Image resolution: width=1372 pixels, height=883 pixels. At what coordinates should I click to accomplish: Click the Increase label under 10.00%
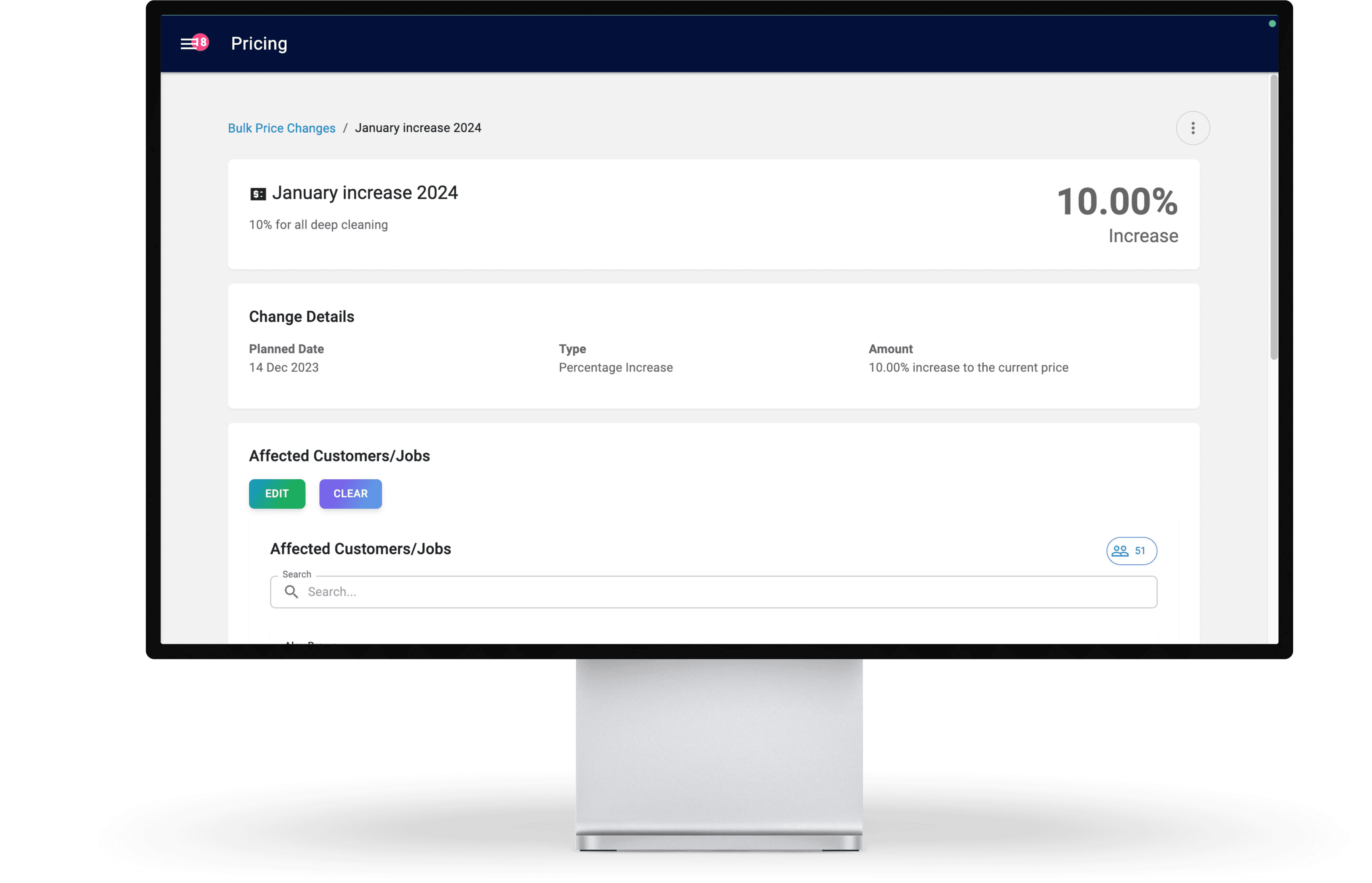1143,236
